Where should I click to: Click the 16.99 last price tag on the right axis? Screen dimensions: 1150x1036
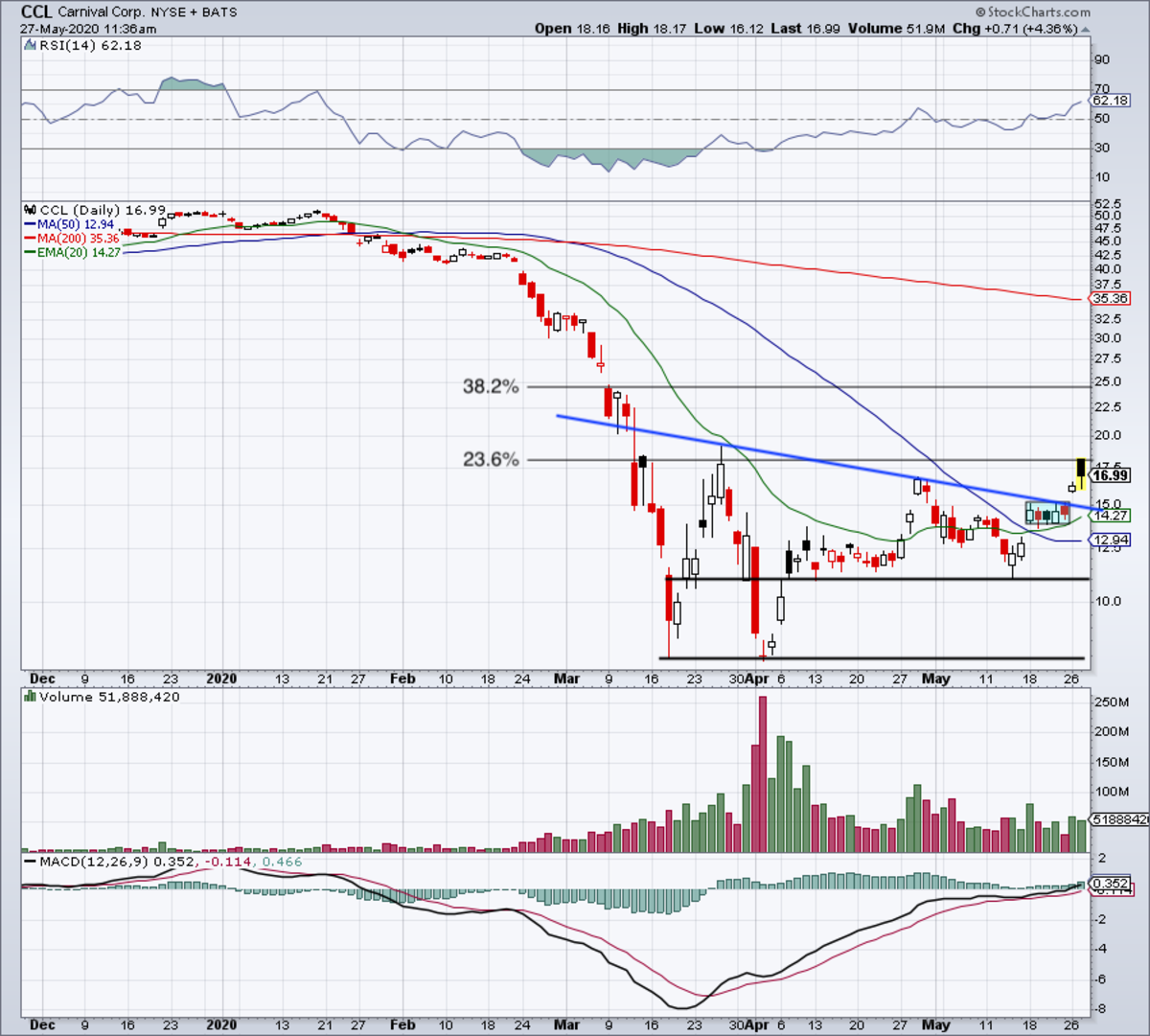tap(1111, 475)
